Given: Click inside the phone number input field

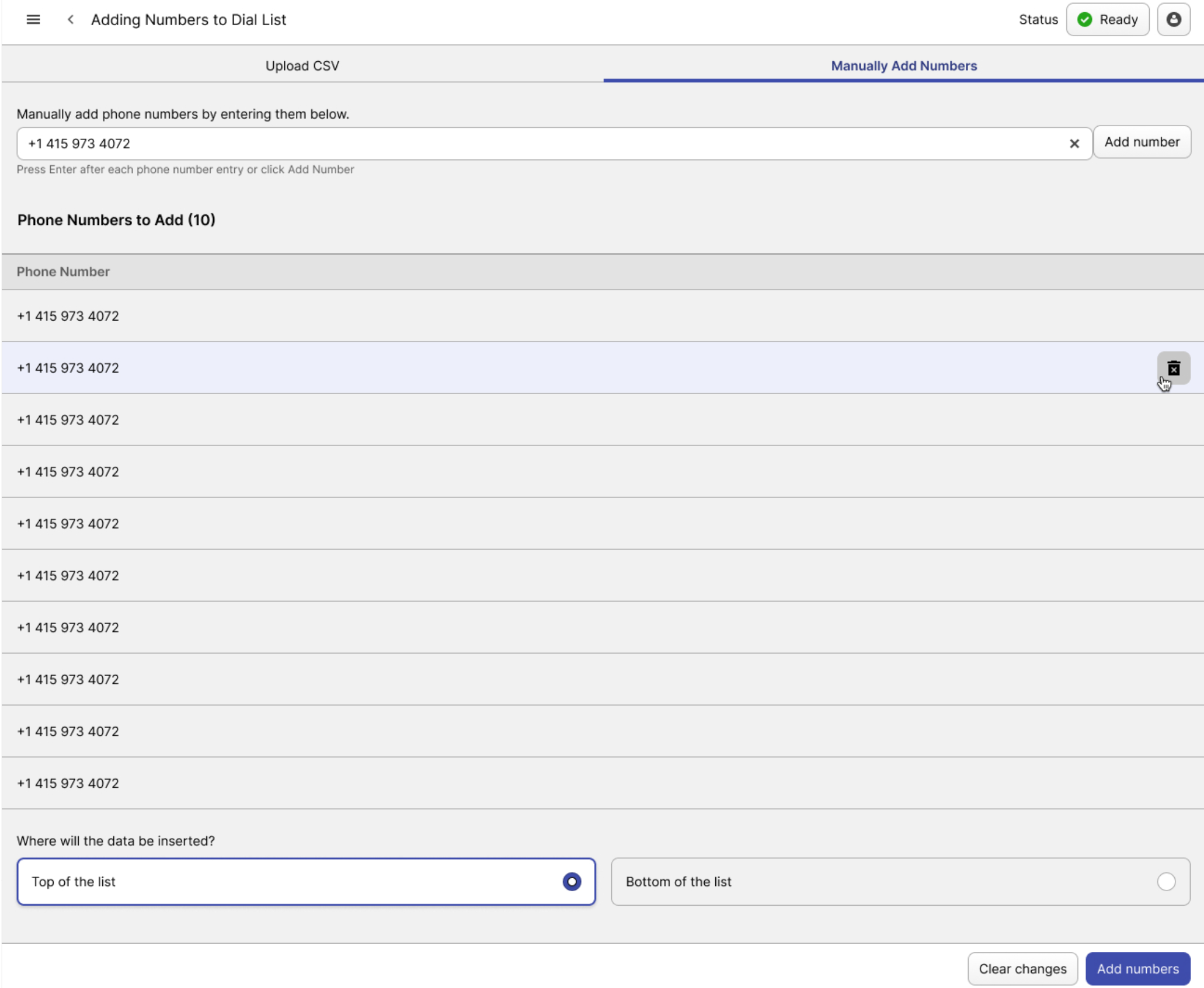Looking at the screenshot, I should [526, 144].
